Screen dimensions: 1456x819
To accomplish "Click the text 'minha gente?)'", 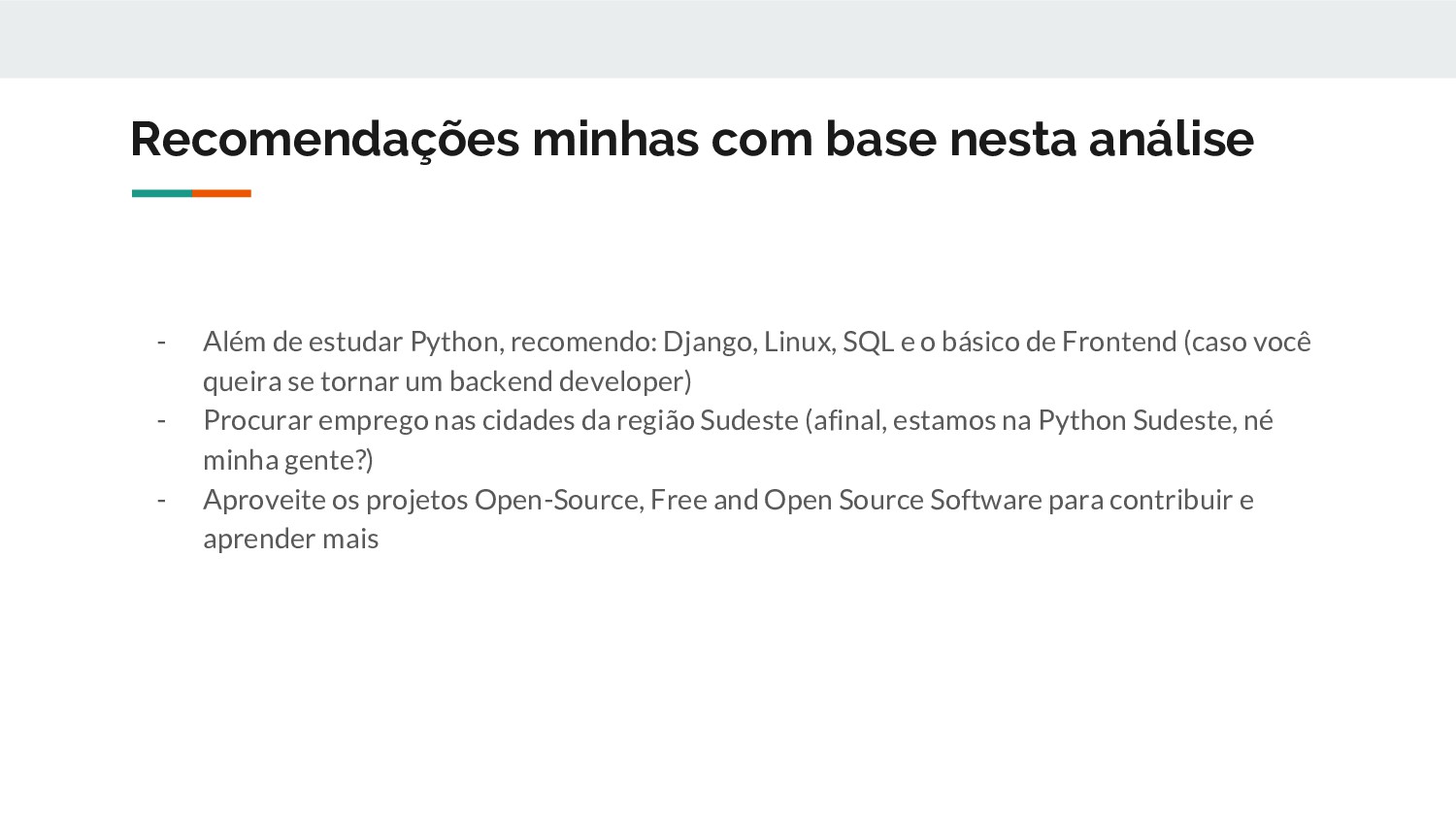I will [x=288, y=460].
